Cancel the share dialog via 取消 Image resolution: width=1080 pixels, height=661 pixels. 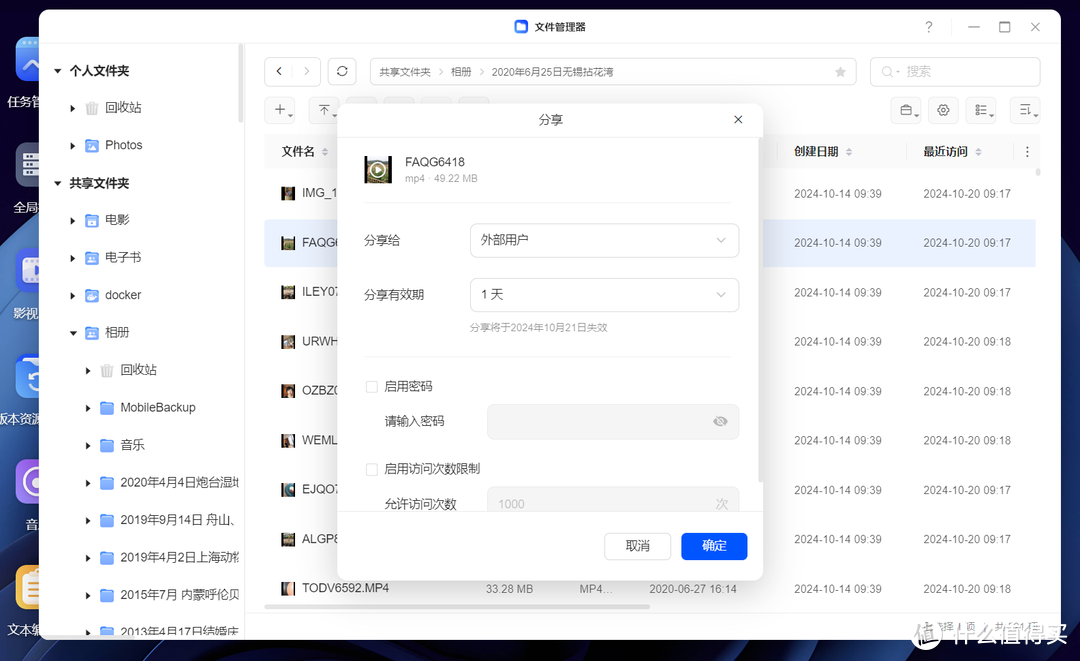tap(637, 546)
